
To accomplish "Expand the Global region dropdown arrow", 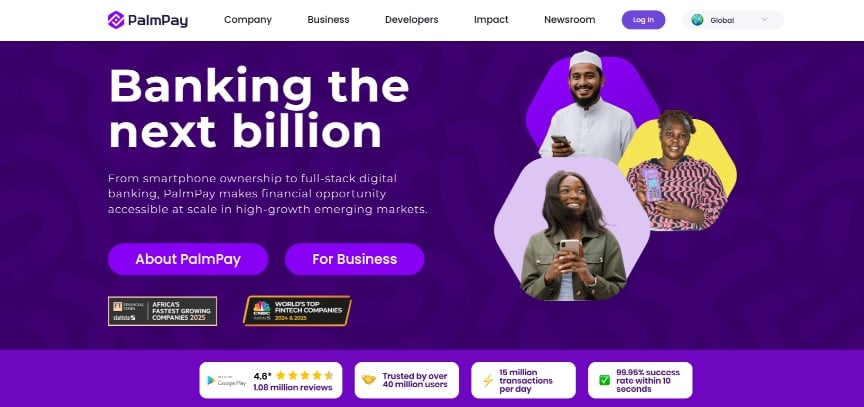I will [x=764, y=20].
